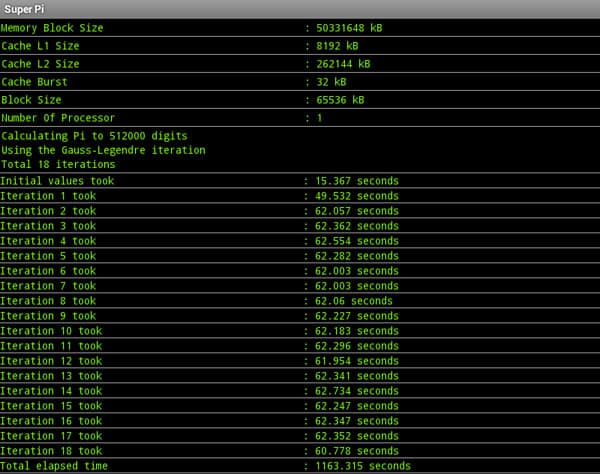The height and width of the screenshot is (474, 600).
Task: Click the 65536 kB value
Action: pyautogui.click(x=340, y=100)
